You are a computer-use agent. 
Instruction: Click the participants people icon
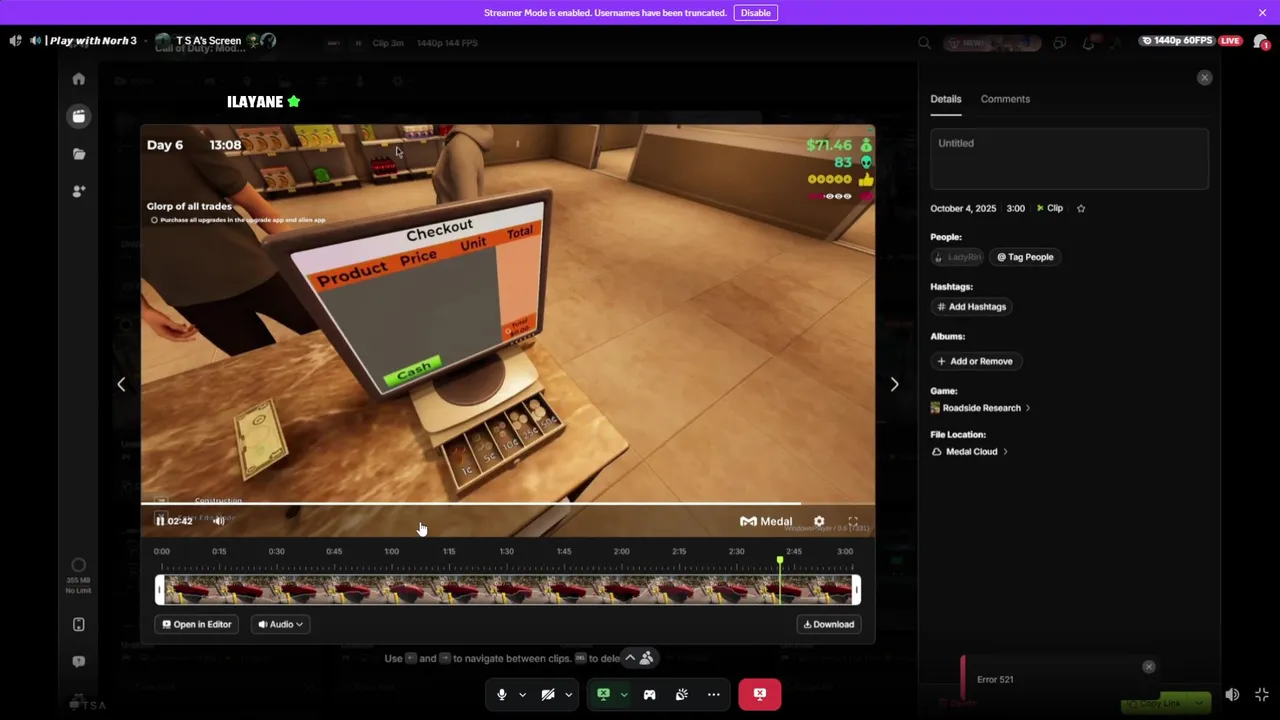click(x=646, y=658)
